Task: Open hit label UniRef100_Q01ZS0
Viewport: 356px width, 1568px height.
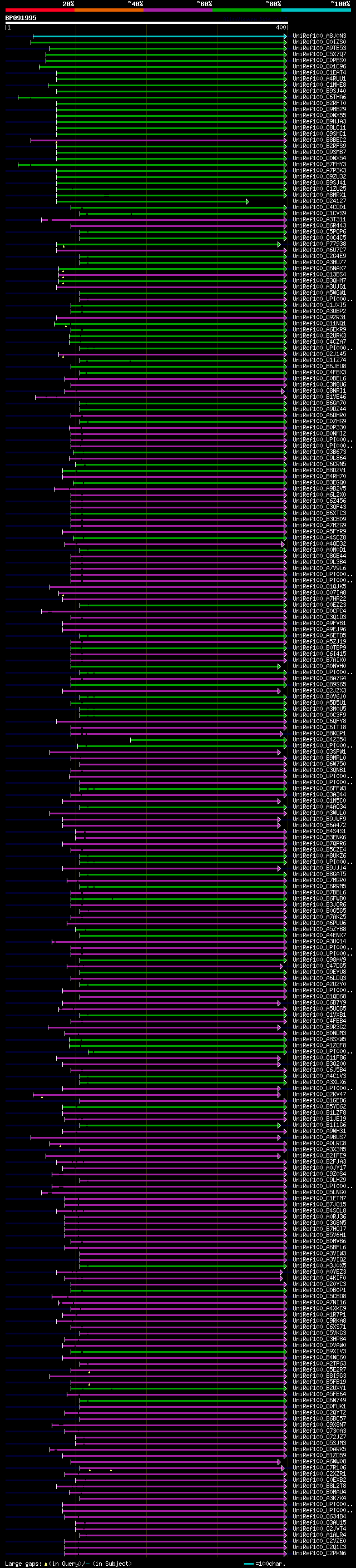Action: coord(319,43)
